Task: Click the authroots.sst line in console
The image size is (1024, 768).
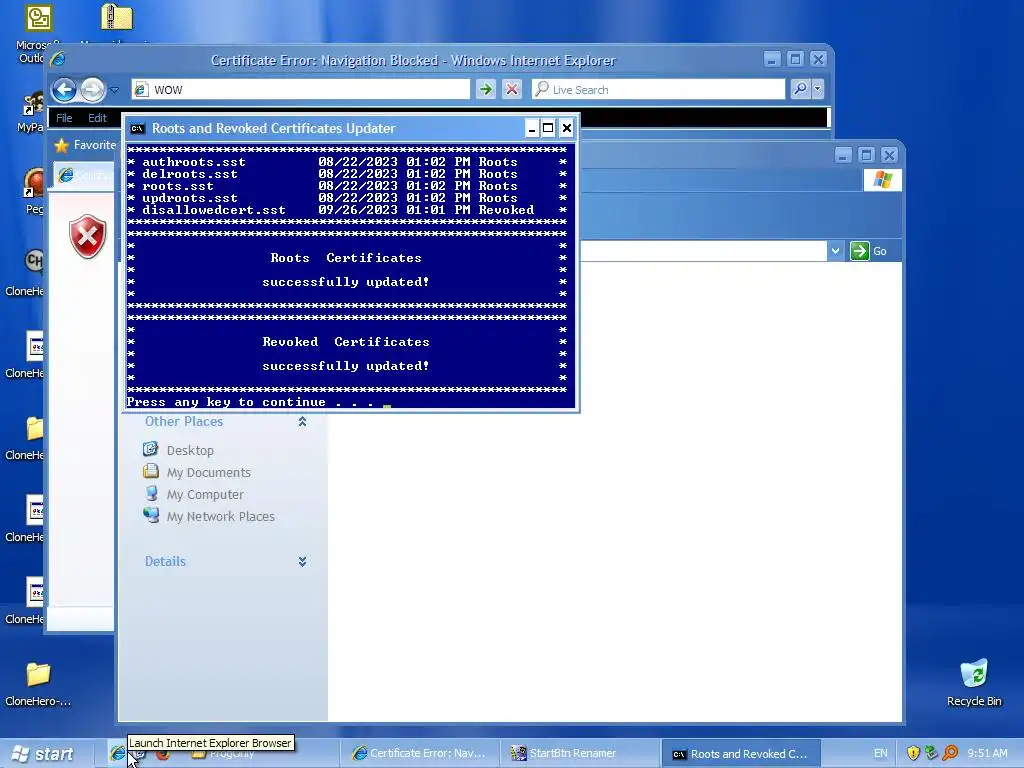Action: tap(346, 162)
